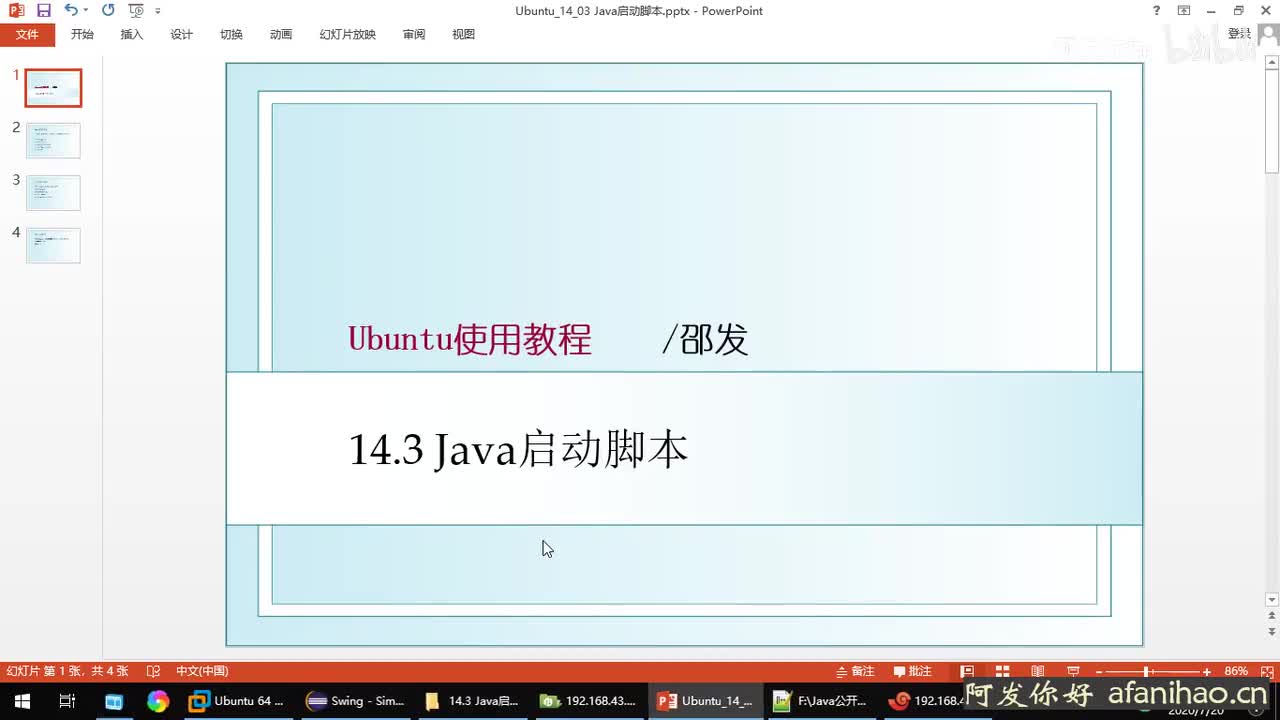Switch to Swing Eclipse taskbar item
Image resolution: width=1280 pixels, height=720 pixels.
pyautogui.click(x=356, y=701)
